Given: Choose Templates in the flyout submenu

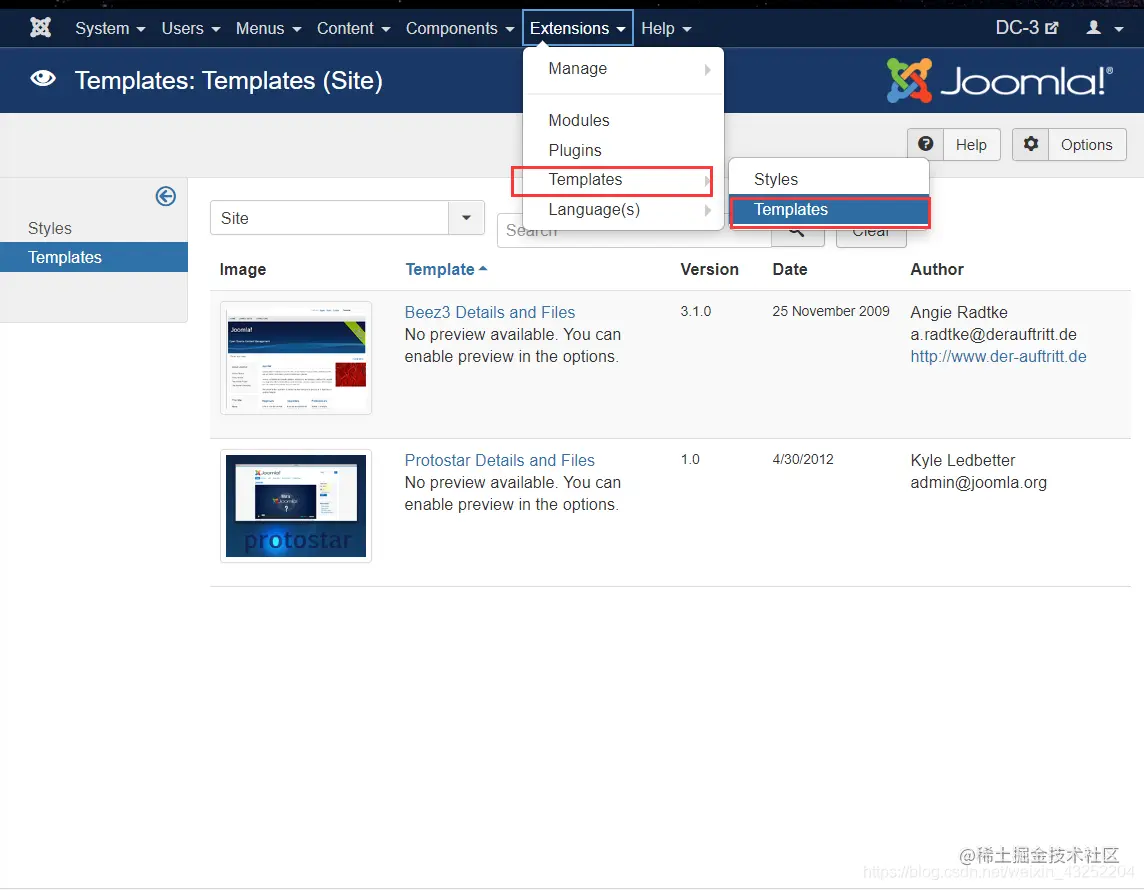Looking at the screenshot, I should pos(830,210).
